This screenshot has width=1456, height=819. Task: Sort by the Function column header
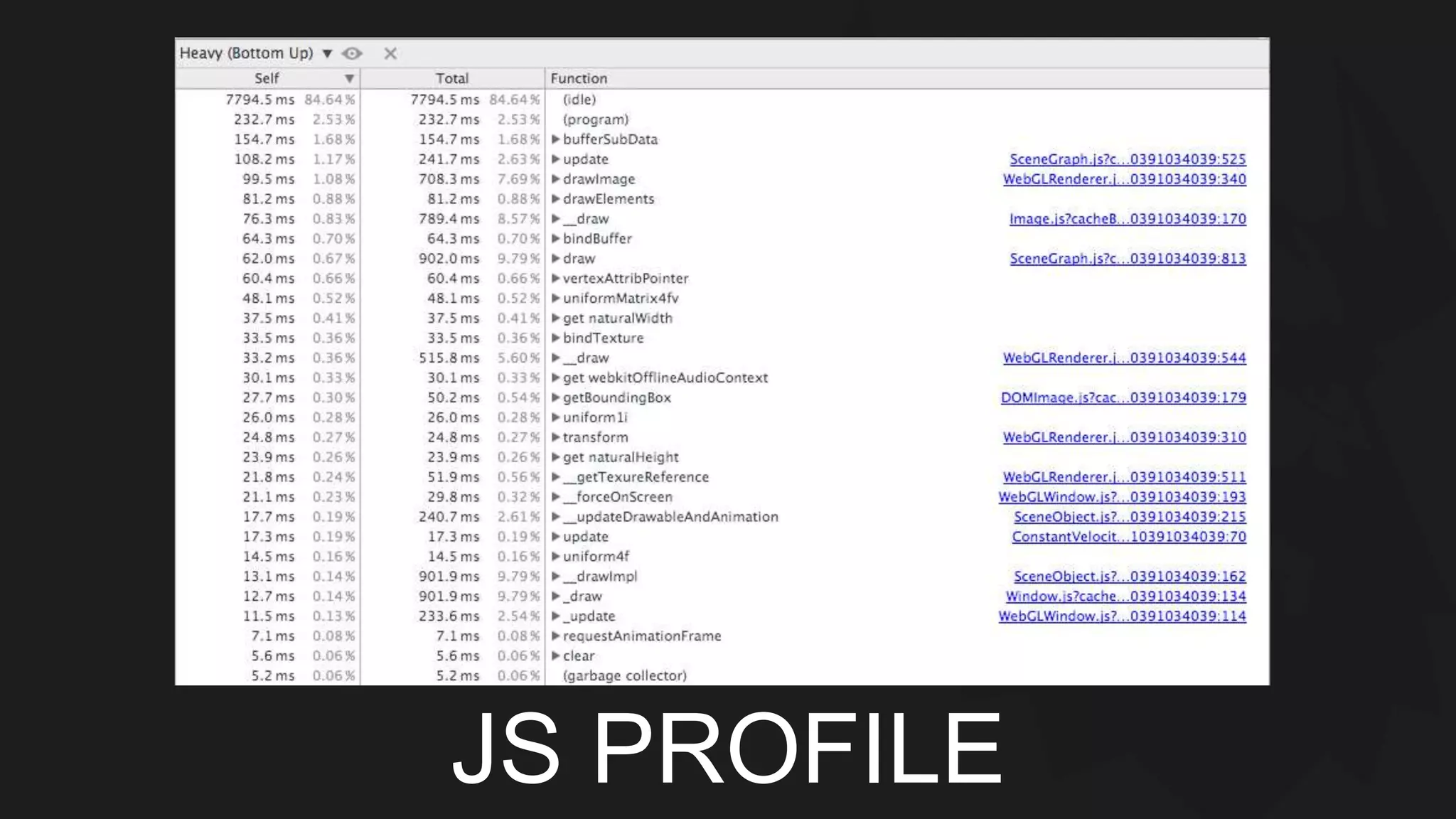pos(907,78)
